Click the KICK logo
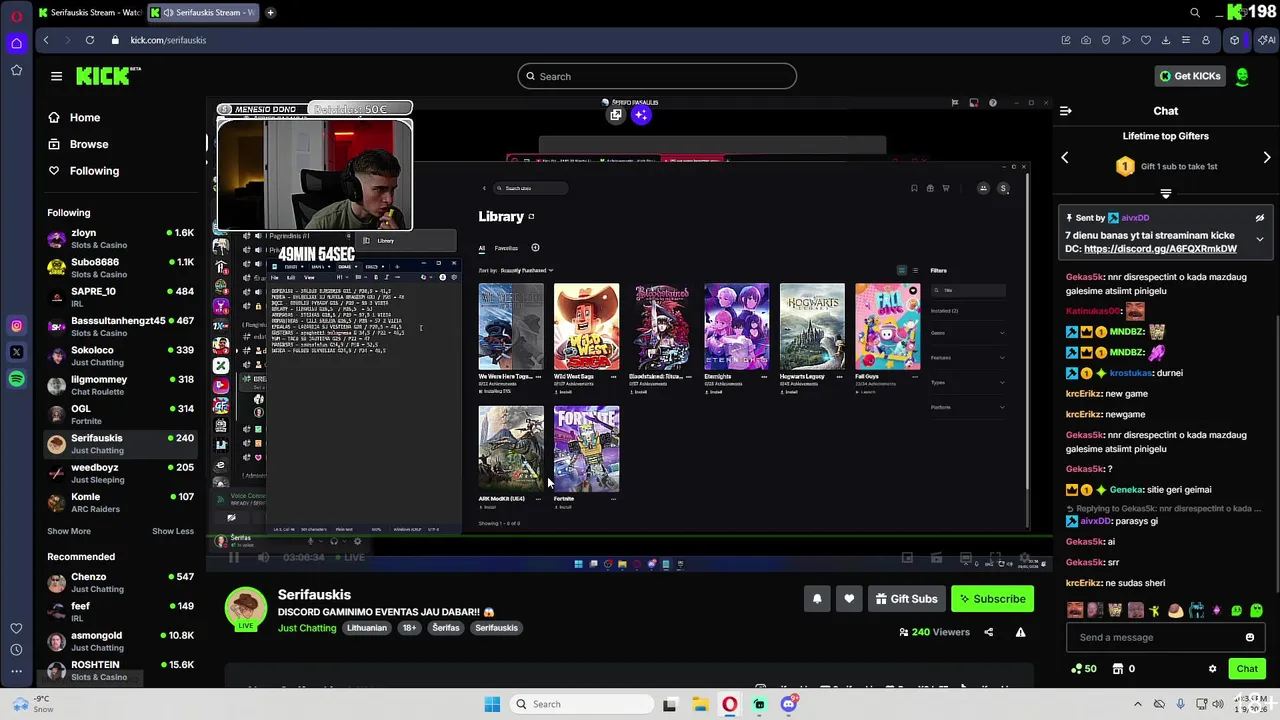Screen dimensions: 1280x720 pyautogui.click(x=104, y=76)
